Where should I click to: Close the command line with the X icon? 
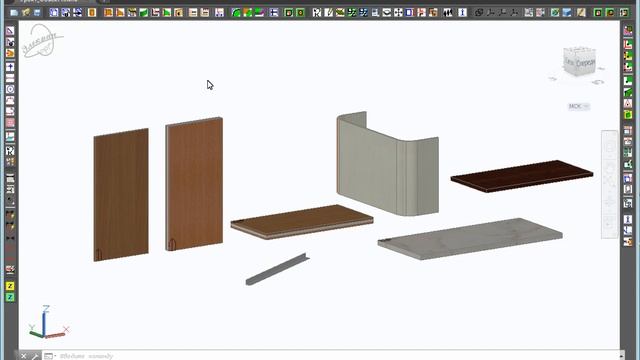point(24,356)
